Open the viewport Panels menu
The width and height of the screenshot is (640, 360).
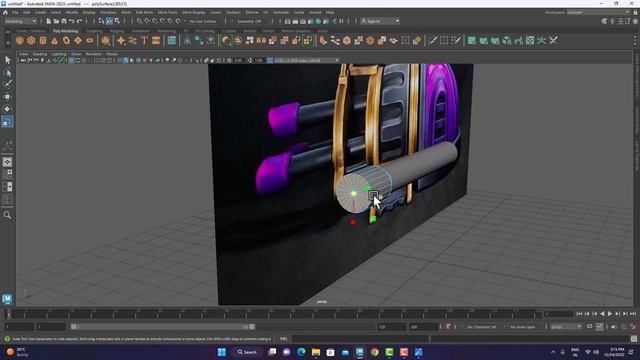pos(112,54)
